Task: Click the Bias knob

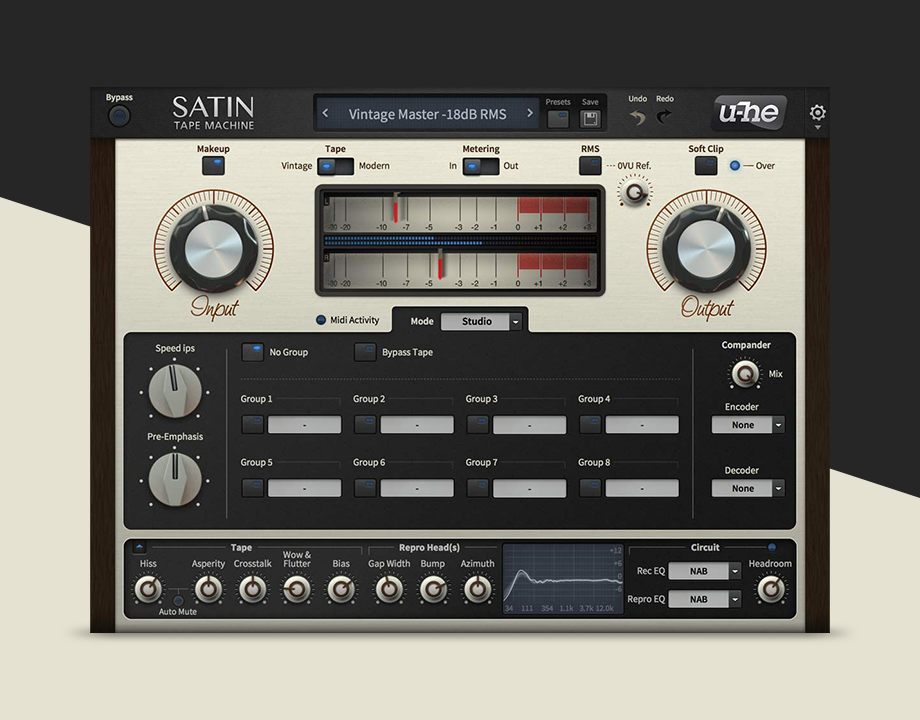Action: (x=341, y=589)
